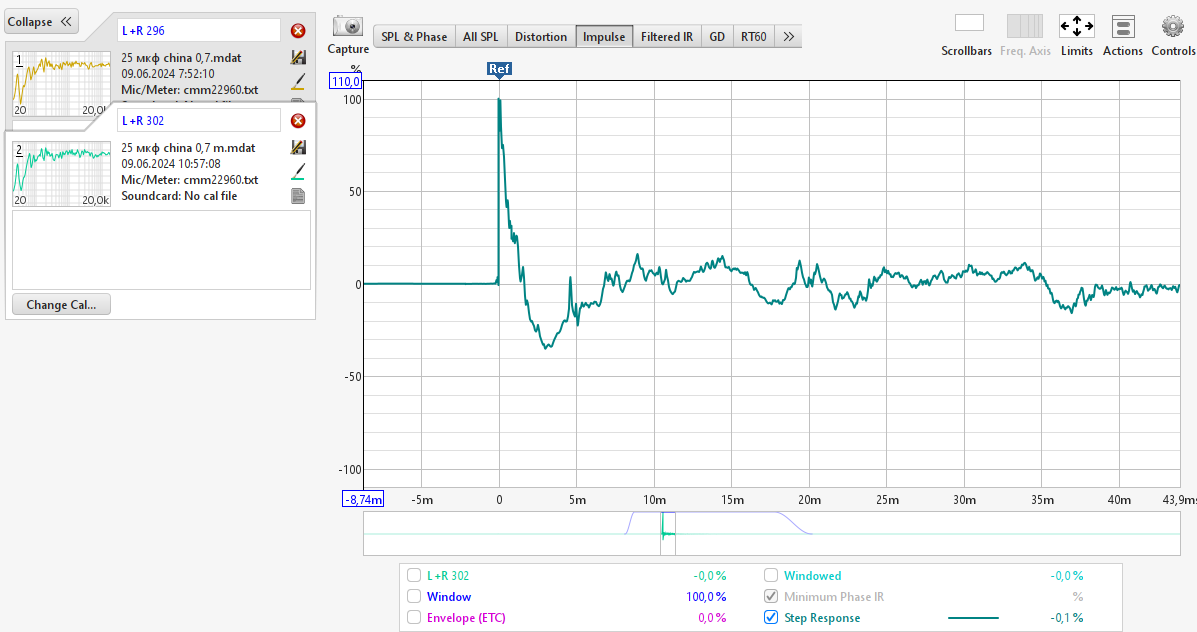This screenshot has width=1197, height=632.
Task: Change trace colour pencil for measurement 2
Action: 298,172
